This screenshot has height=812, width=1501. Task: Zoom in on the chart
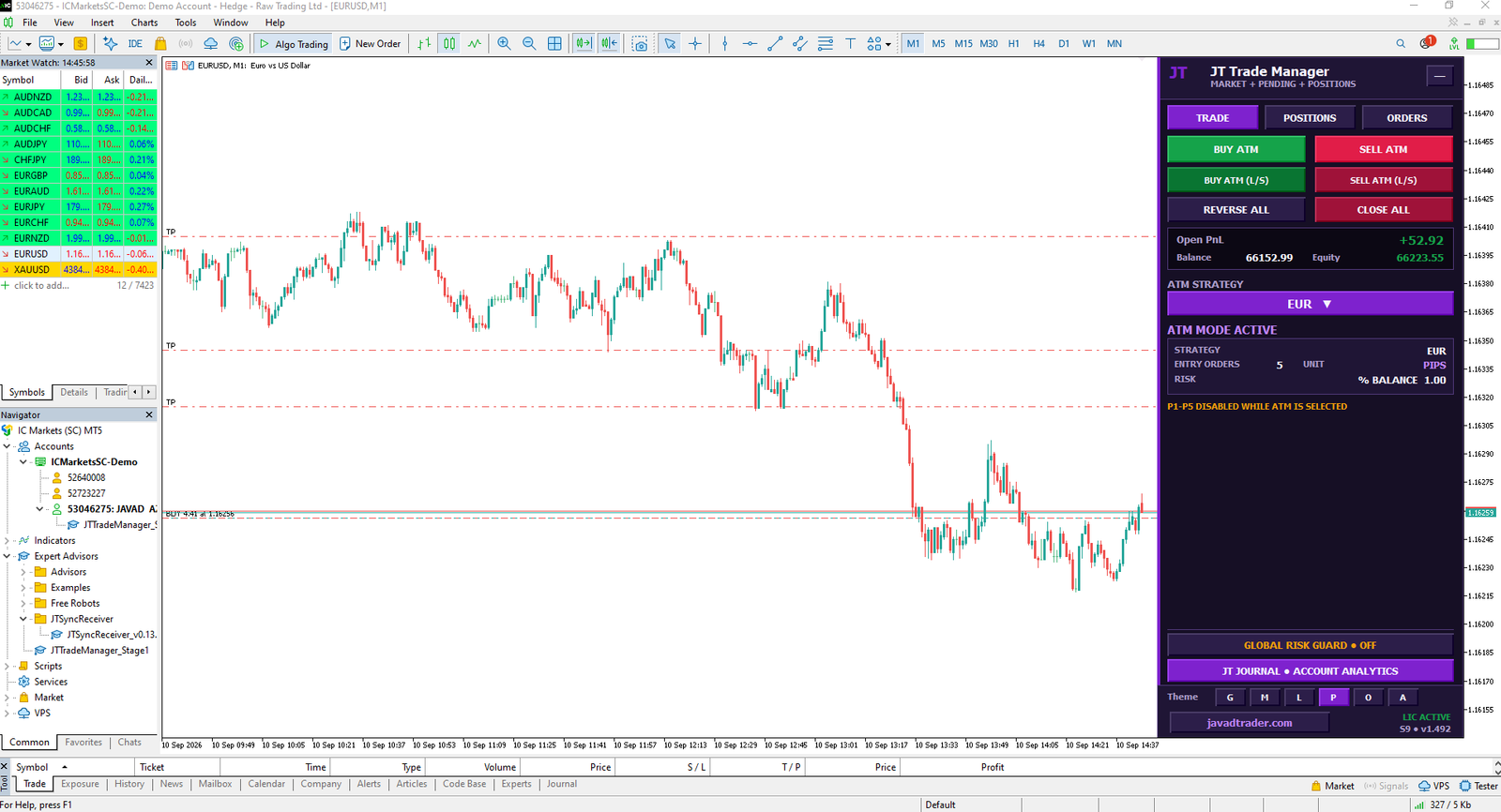pos(505,43)
